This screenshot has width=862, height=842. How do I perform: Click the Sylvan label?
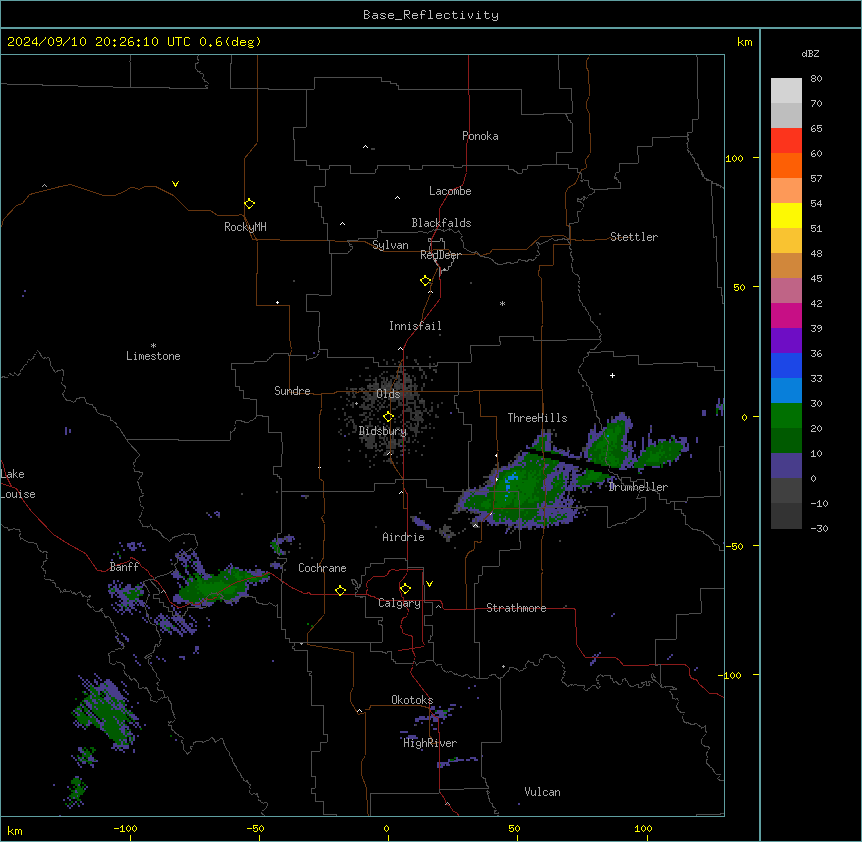[390, 245]
